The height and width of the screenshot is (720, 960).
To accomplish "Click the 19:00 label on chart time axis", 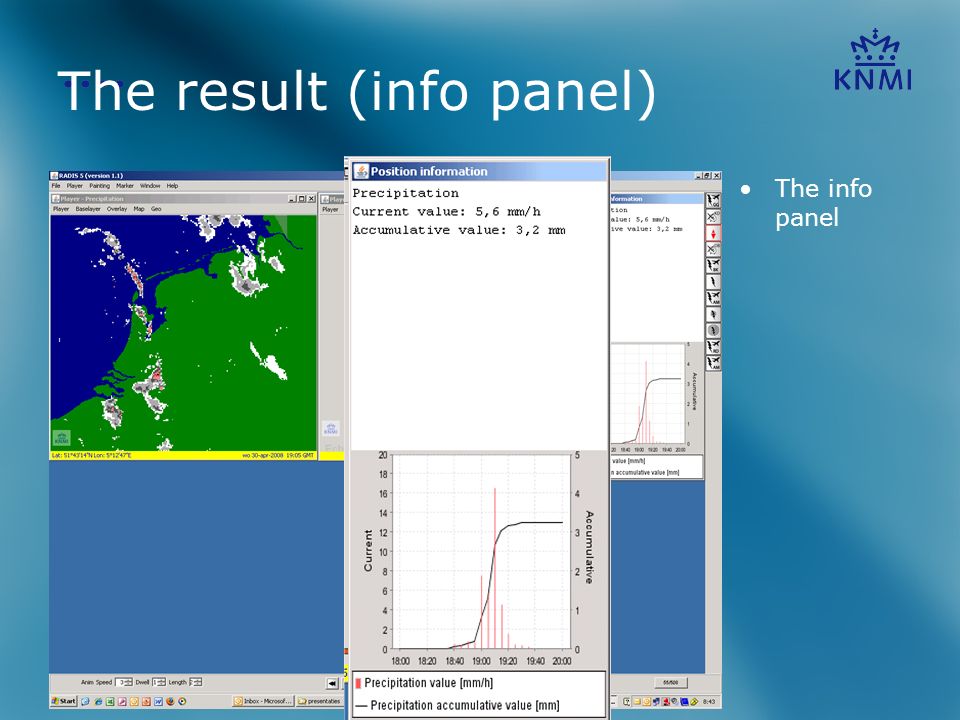I will point(481,661).
